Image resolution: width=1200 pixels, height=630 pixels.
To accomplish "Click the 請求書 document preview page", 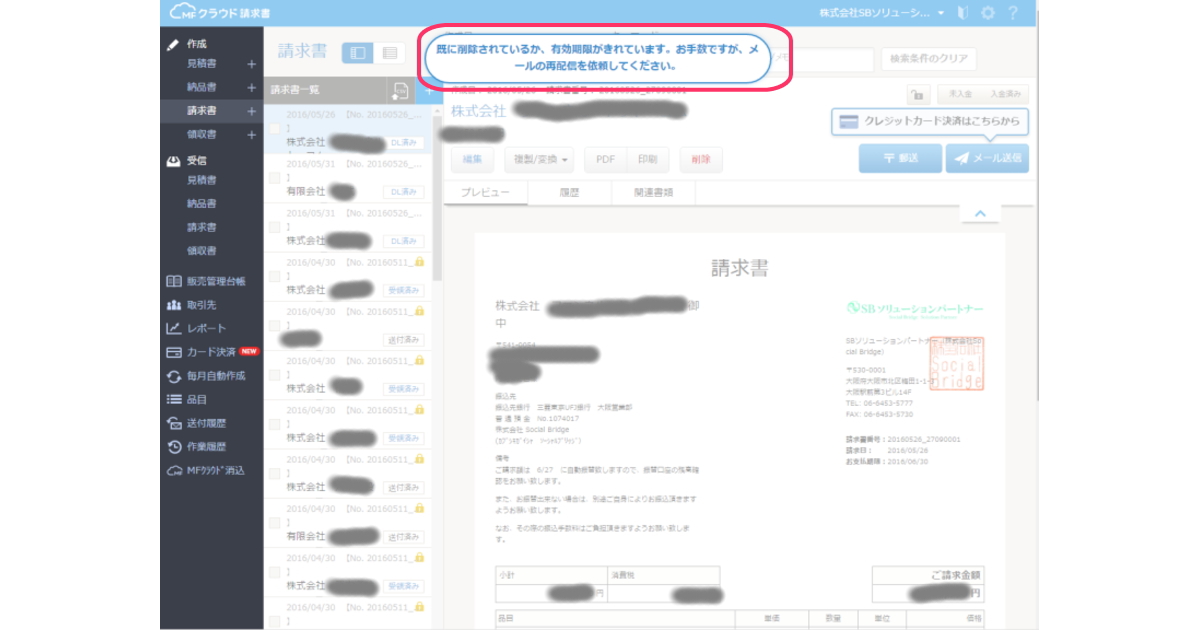I will [741, 431].
